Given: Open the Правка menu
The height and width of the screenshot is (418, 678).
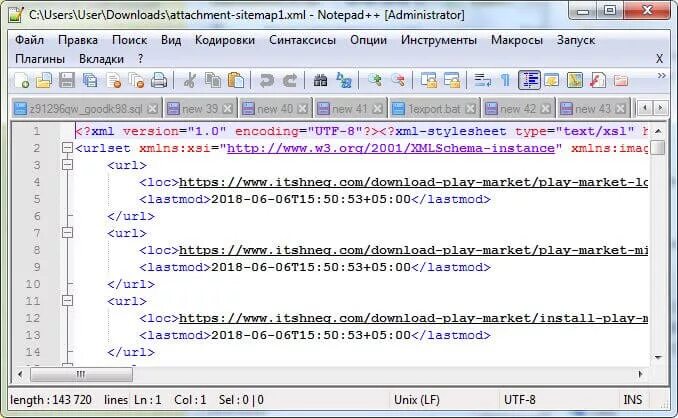Looking at the screenshot, I should (78, 40).
